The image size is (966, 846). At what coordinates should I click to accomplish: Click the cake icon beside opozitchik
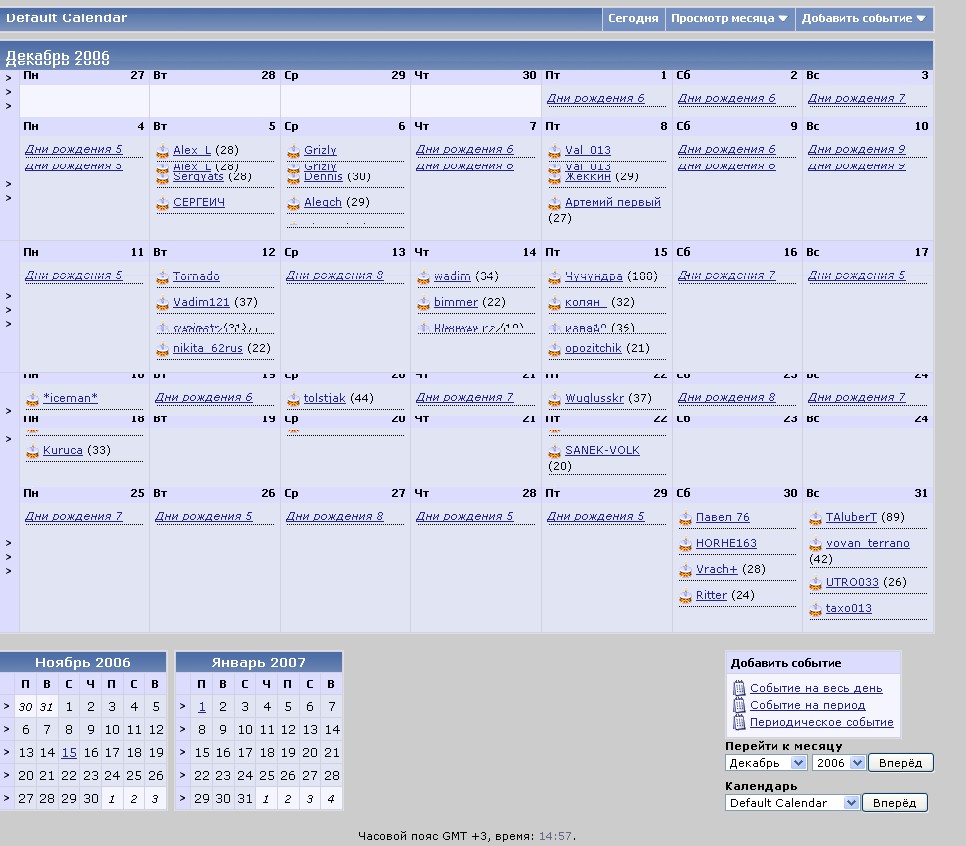pos(554,349)
